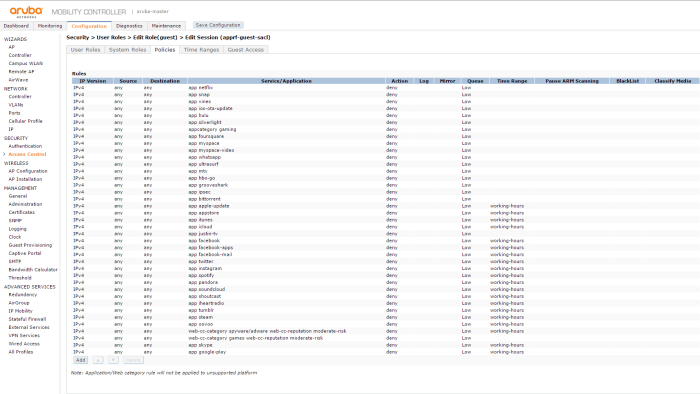Go to Logging settings

[17, 229]
